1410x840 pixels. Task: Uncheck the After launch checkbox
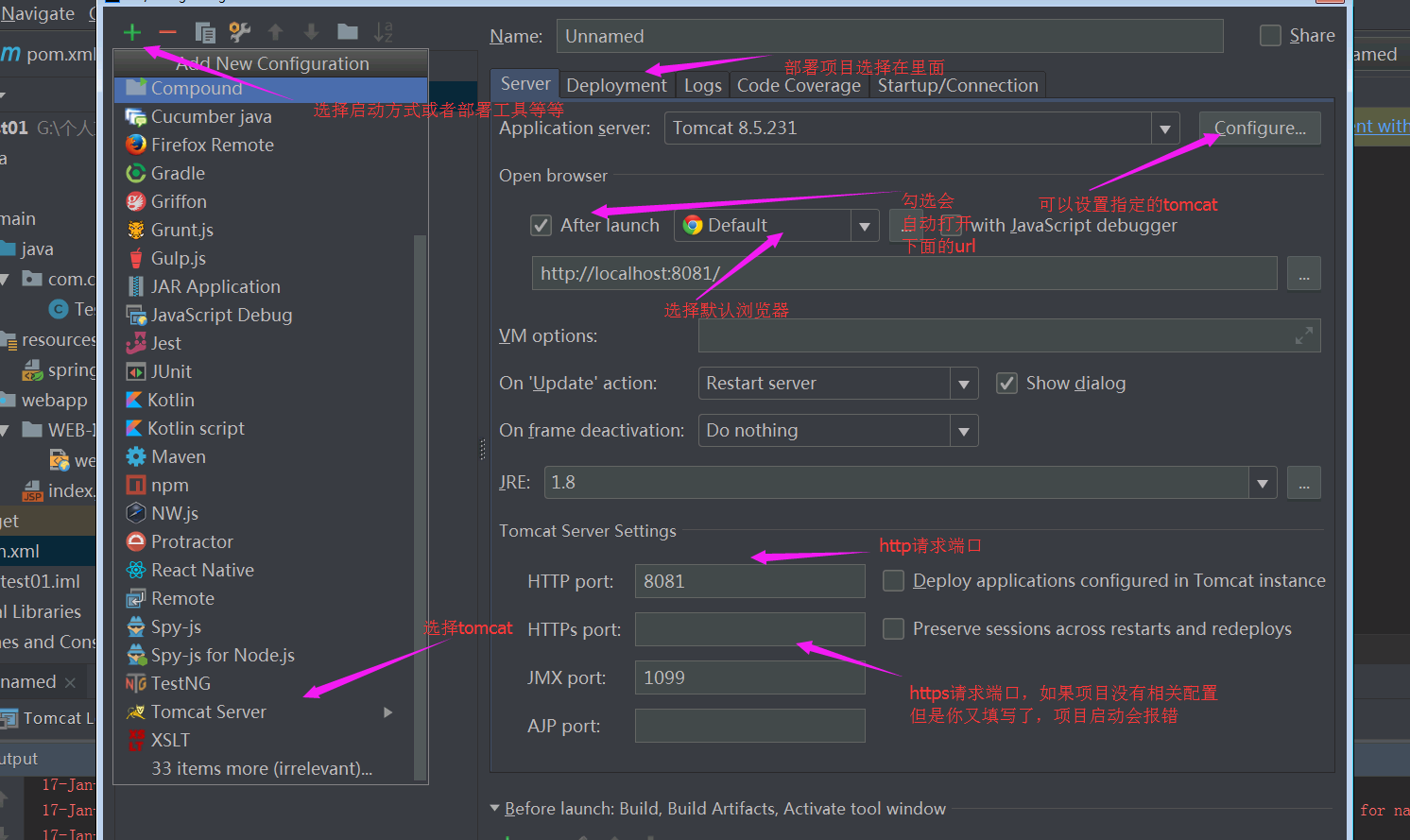click(x=541, y=225)
